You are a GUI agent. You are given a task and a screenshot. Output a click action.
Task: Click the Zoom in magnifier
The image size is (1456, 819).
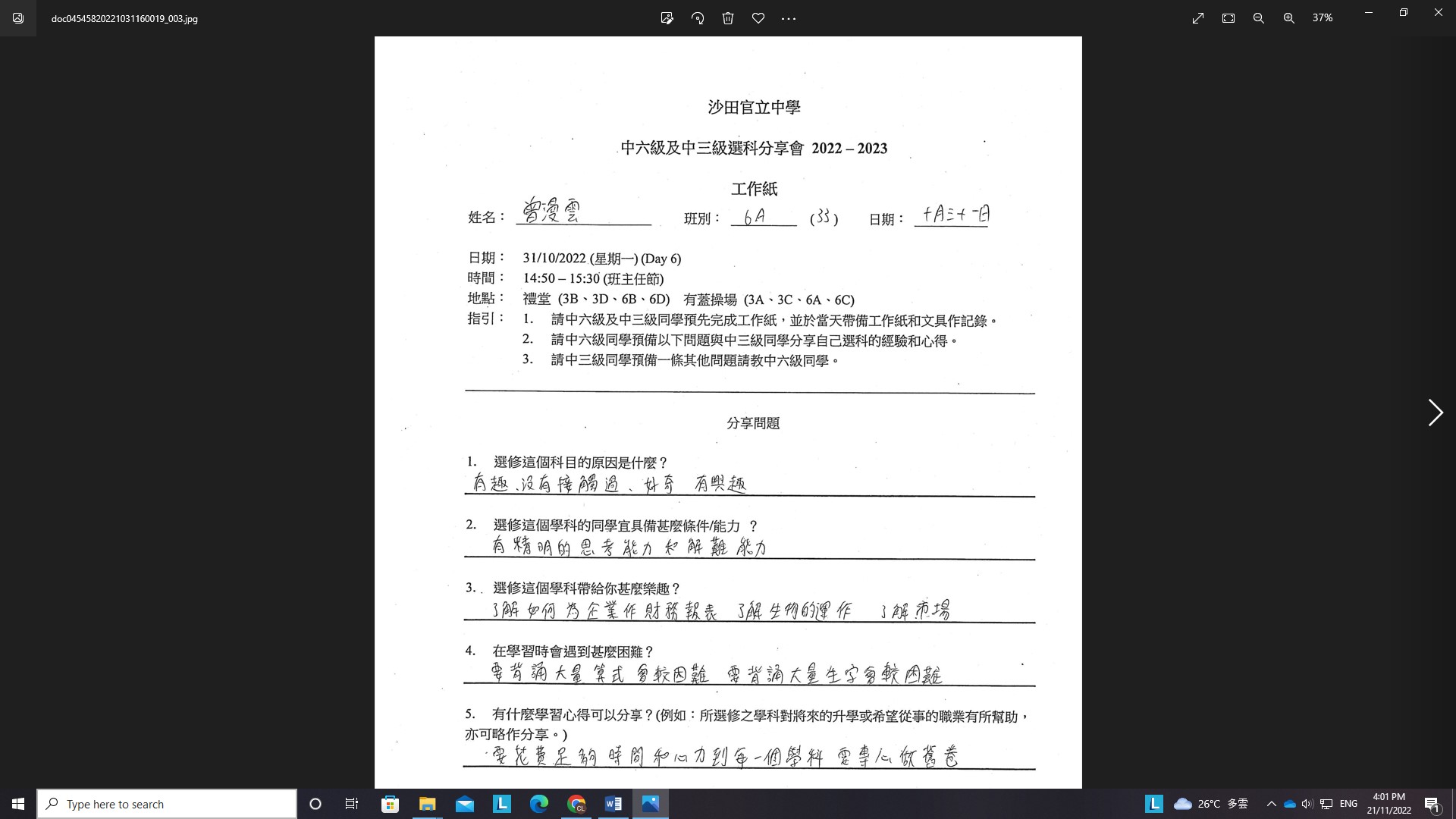(x=1289, y=18)
